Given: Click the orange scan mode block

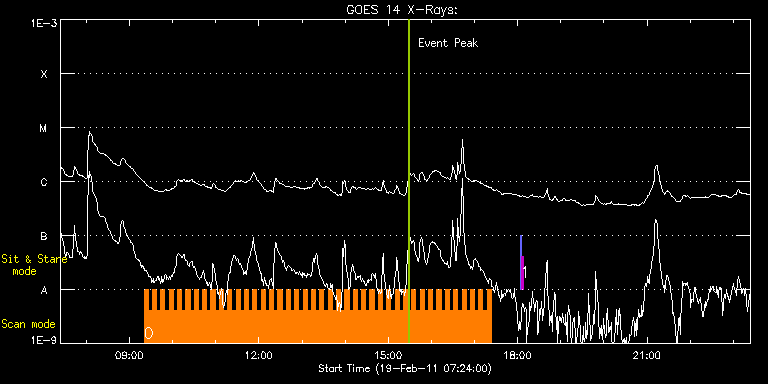Looking at the screenshot, I should pos(318,316).
